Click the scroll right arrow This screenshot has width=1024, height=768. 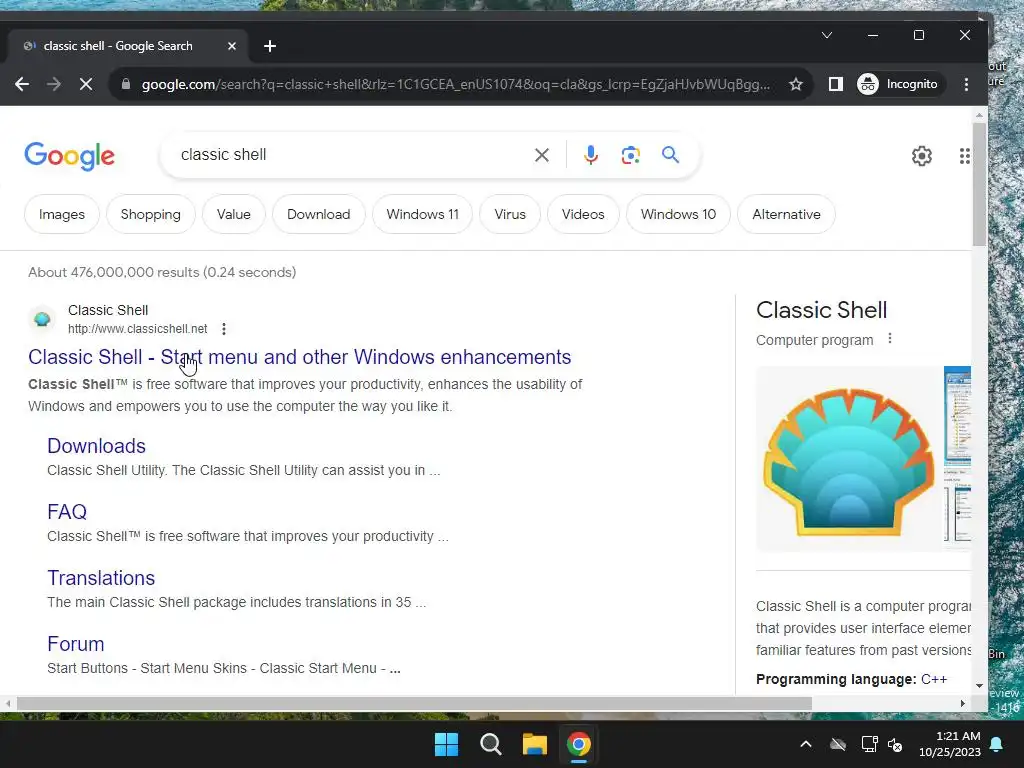[963, 703]
